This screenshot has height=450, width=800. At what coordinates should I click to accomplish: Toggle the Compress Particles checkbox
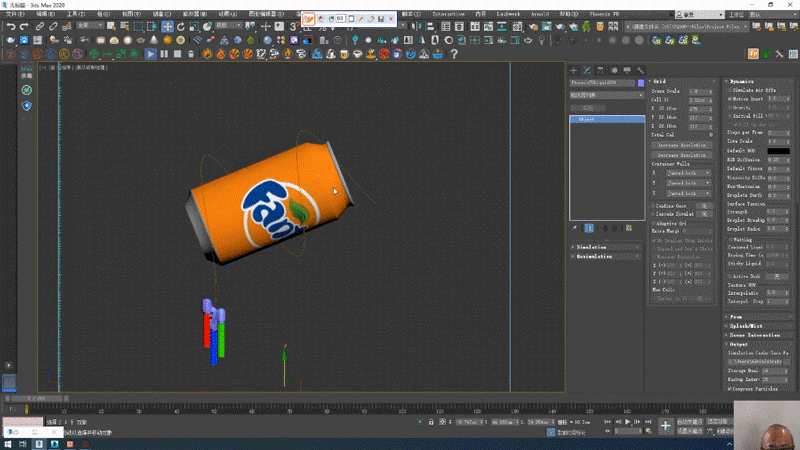730,389
